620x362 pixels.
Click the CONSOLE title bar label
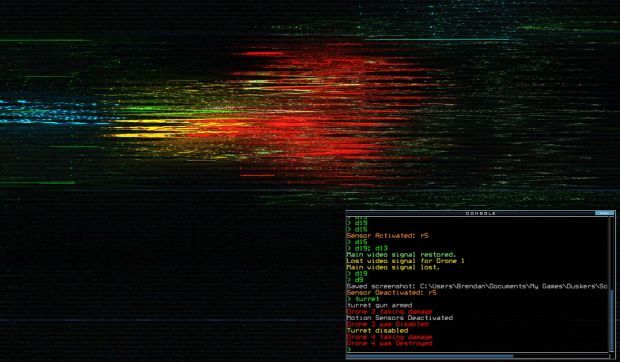(x=480, y=213)
